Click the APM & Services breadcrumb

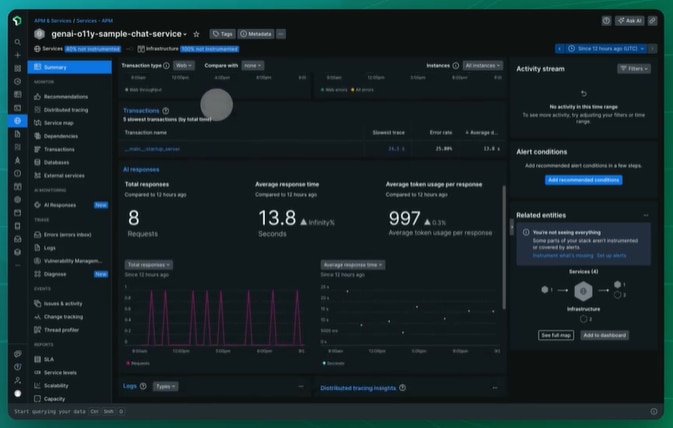tap(53, 21)
